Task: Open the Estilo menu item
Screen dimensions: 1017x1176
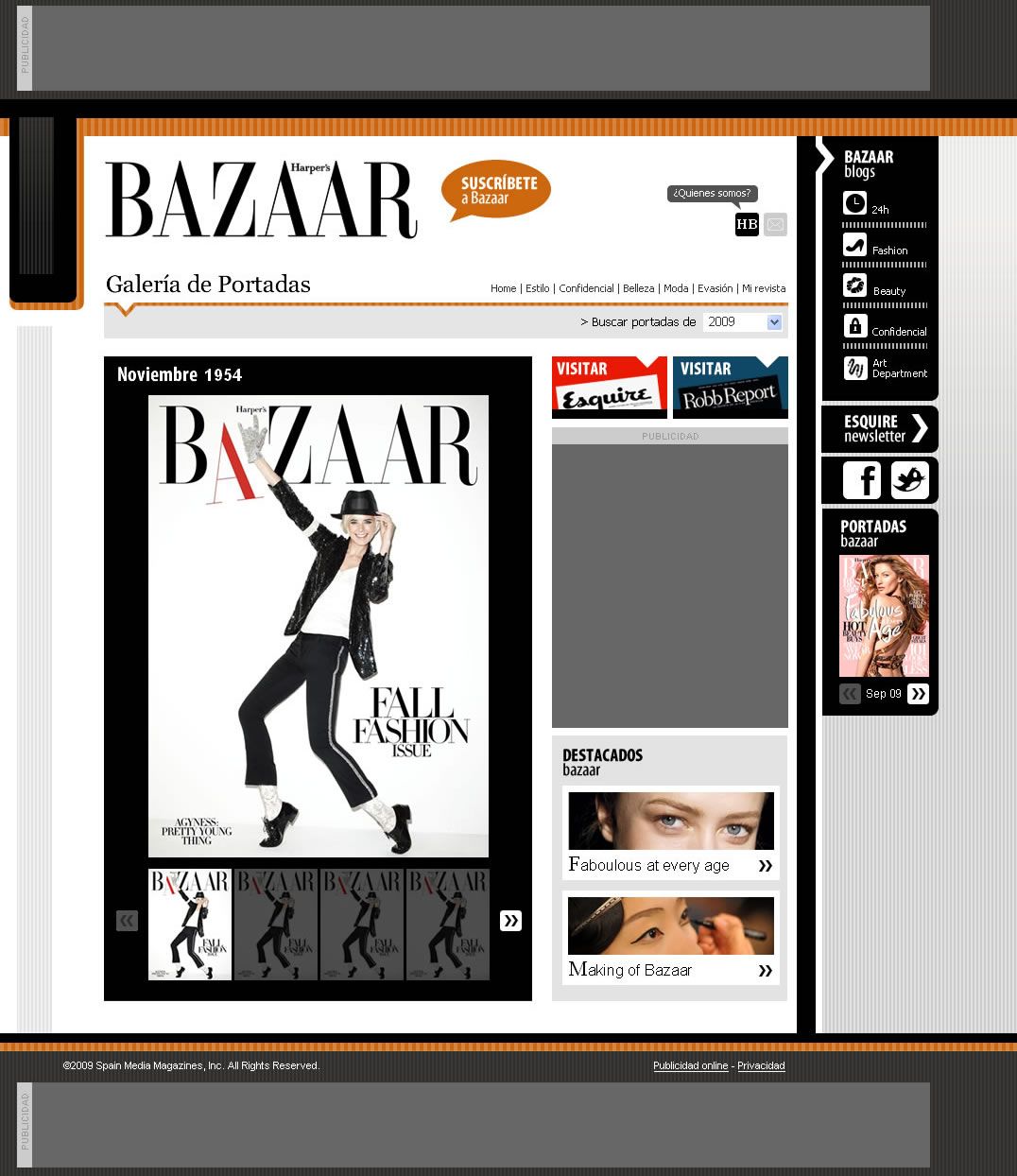Action: point(537,288)
